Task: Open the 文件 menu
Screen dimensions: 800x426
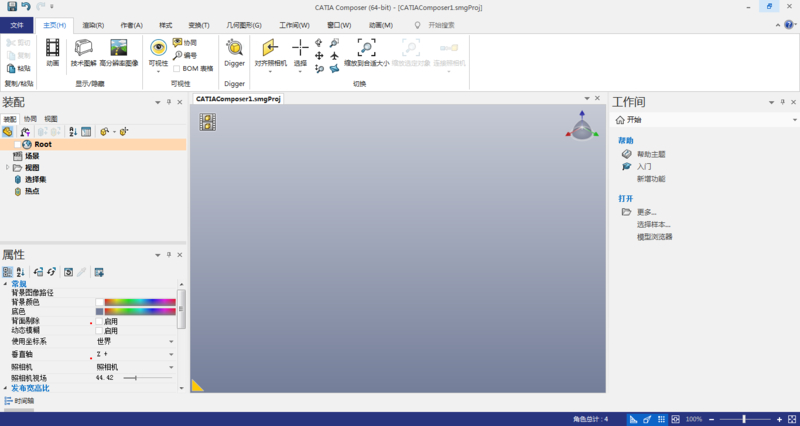Action: click(x=17, y=25)
